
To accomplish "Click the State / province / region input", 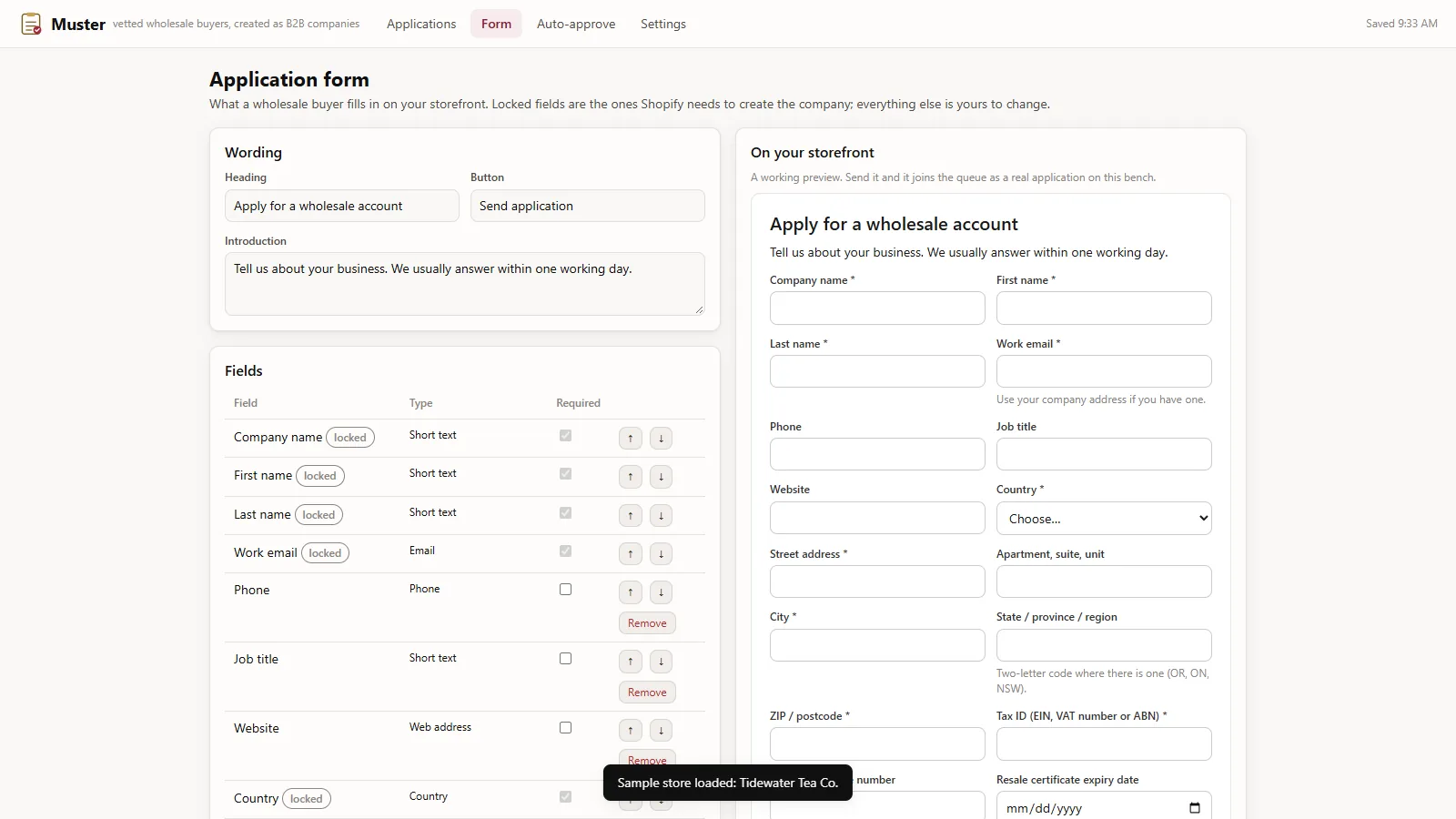I will click(x=1104, y=645).
